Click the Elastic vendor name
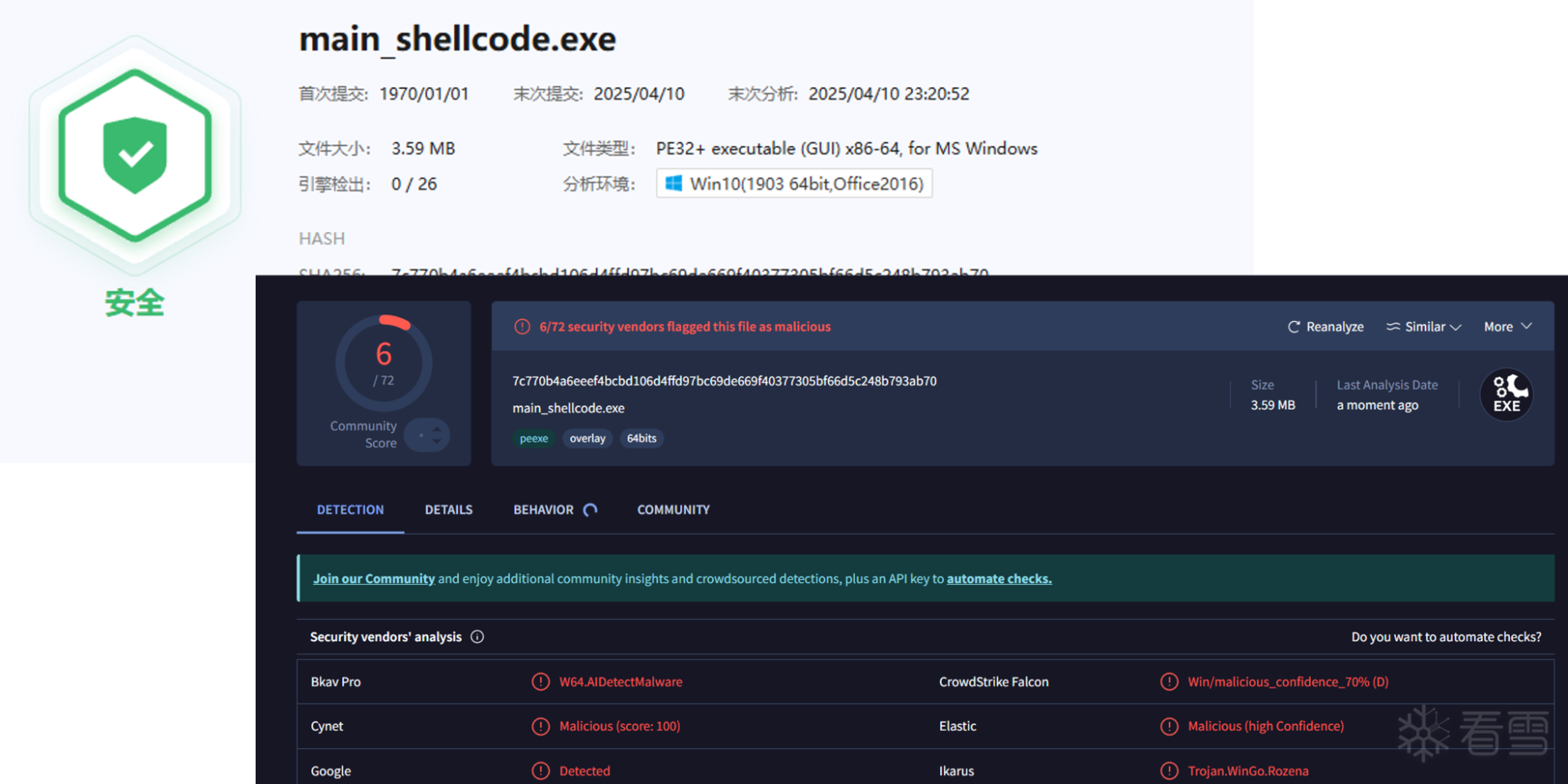This screenshot has width=1568, height=784. tap(958, 726)
